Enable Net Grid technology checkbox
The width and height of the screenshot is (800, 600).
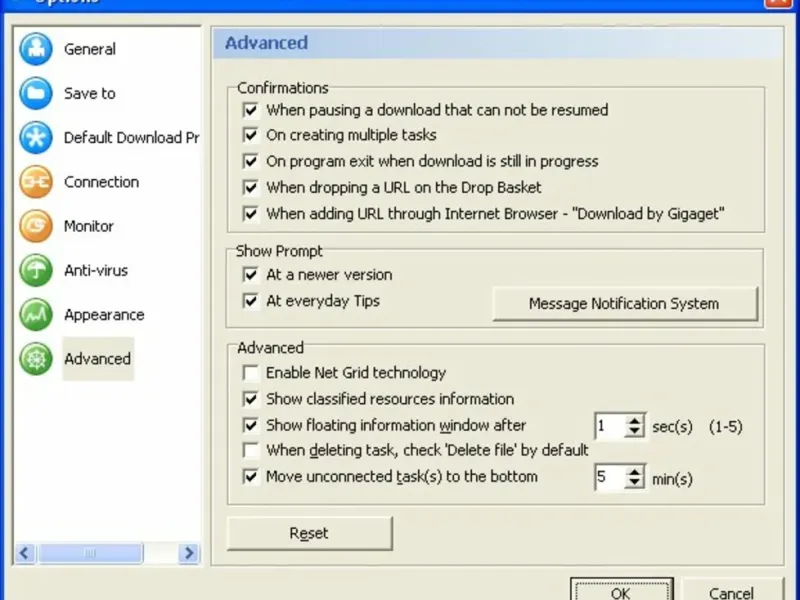click(251, 373)
